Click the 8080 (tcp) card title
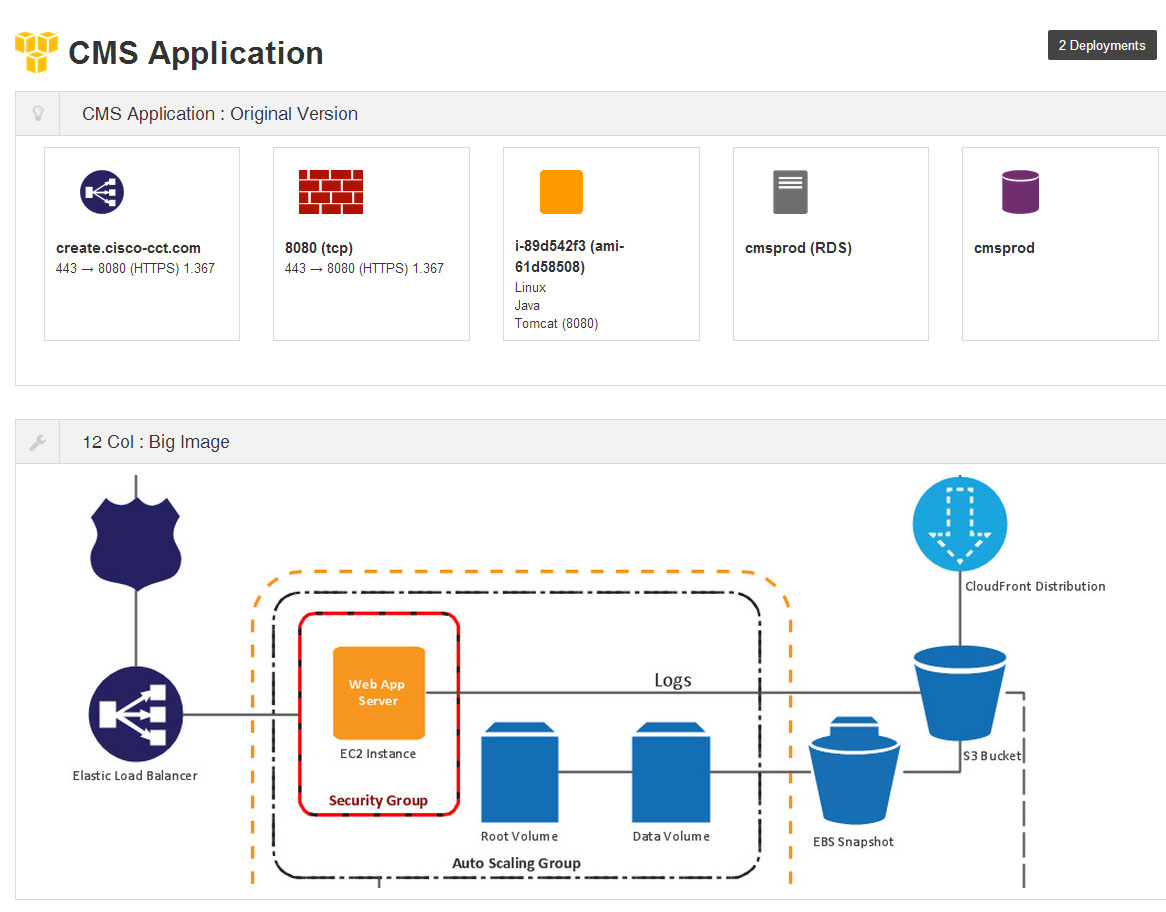The width and height of the screenshot is (1166, 912). tap(319, 248)
